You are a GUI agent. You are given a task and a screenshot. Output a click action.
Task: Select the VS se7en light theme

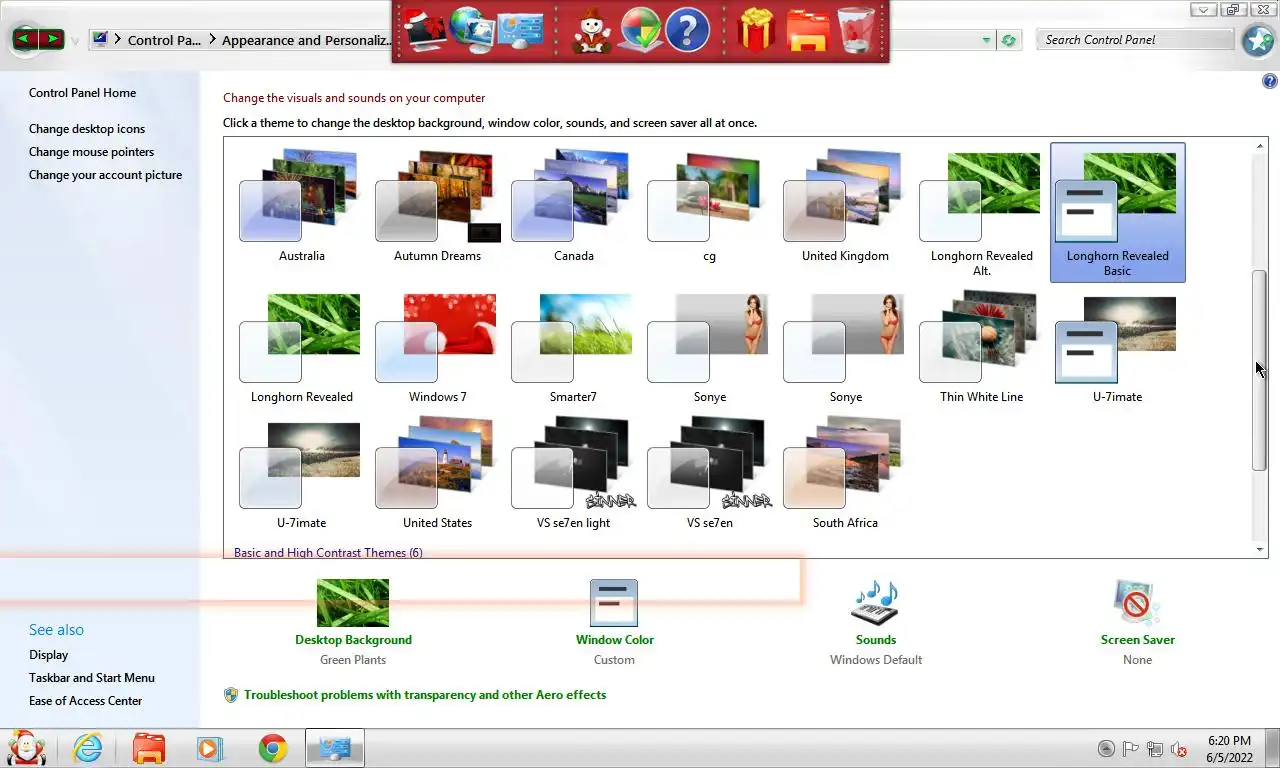pos(573,474)
